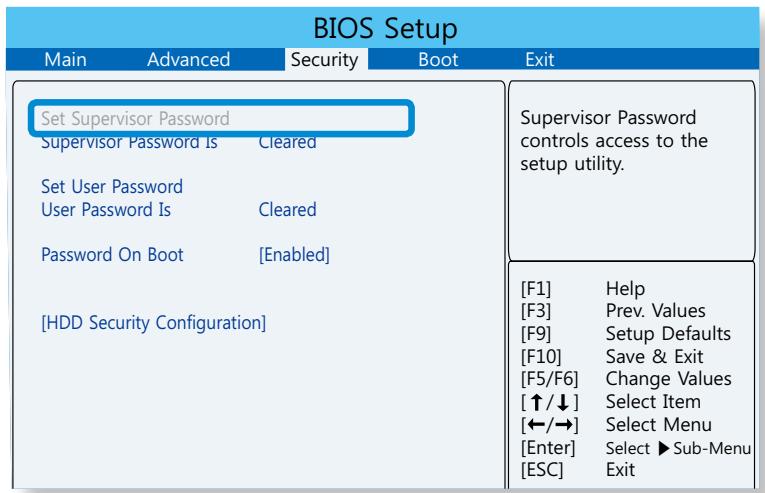This screenshot has height=493, width=765.
Task: Select Set User Password option
Action: point(111,187)
